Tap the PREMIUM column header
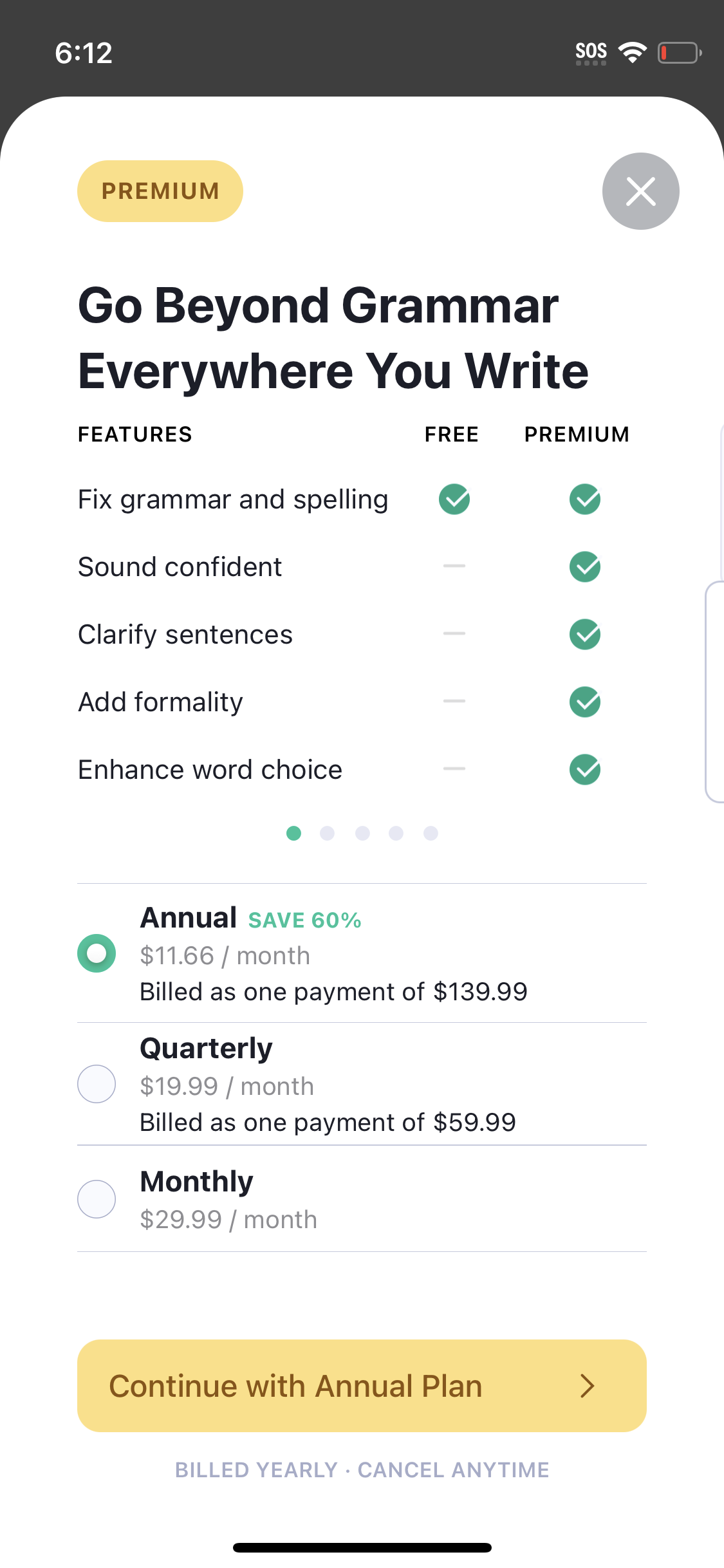The height and width of the screenshot is (1568, 724). [x=577, y=434]
